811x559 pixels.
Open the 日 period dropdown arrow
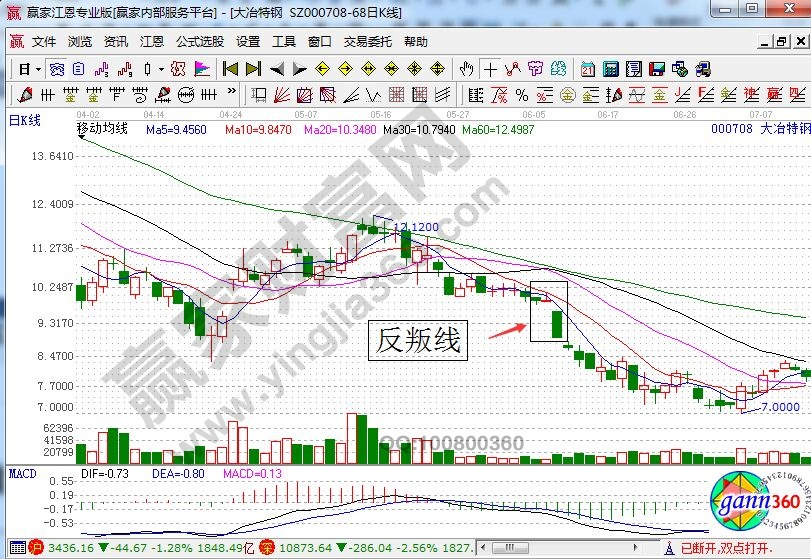(38, 69)
